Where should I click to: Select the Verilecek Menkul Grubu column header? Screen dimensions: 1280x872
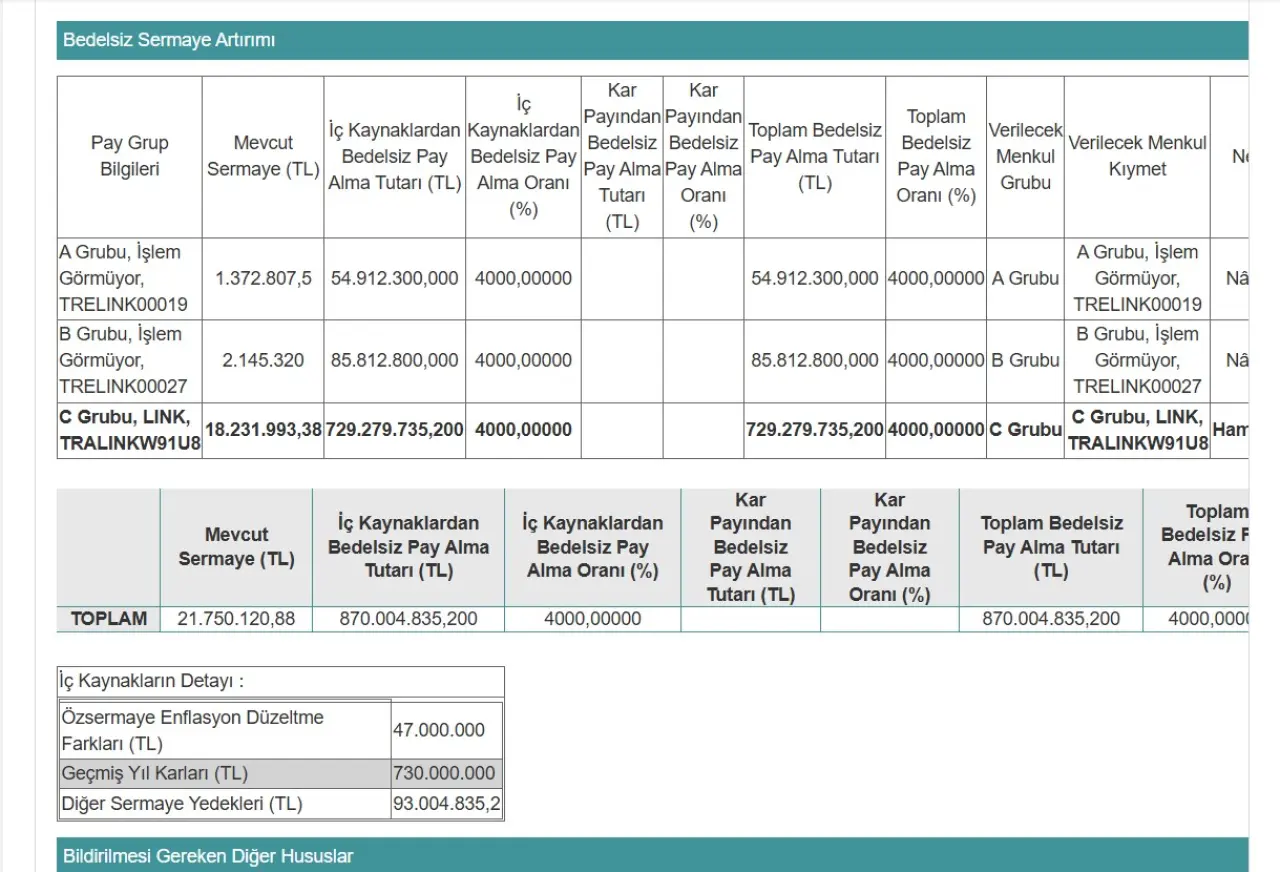[x=1025, y=156]
